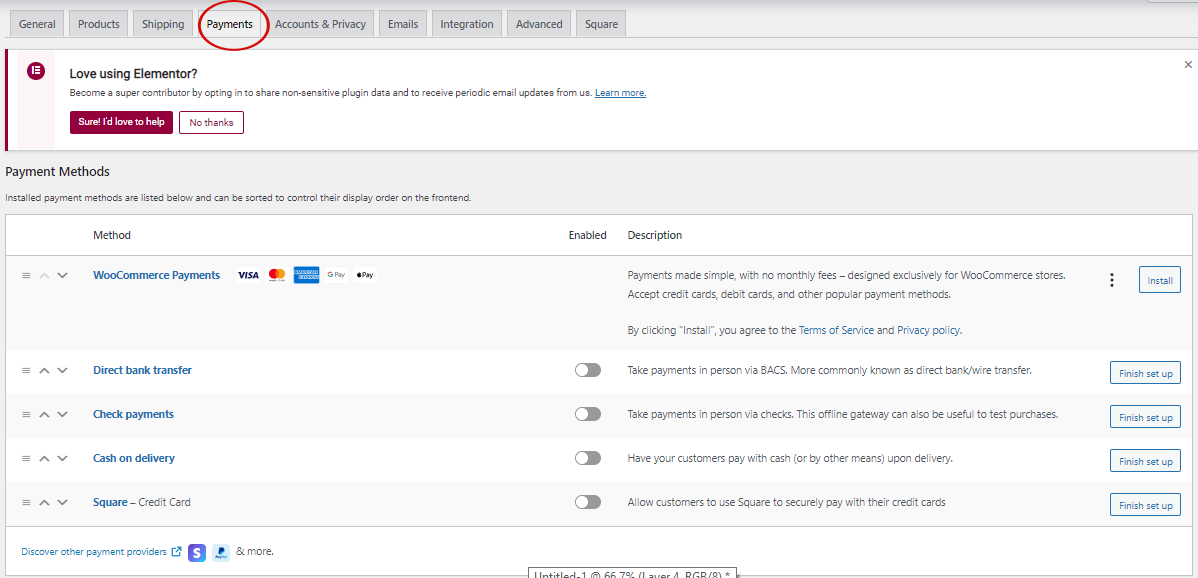
Task: Click the Method column header
Action: click(112, 235)
